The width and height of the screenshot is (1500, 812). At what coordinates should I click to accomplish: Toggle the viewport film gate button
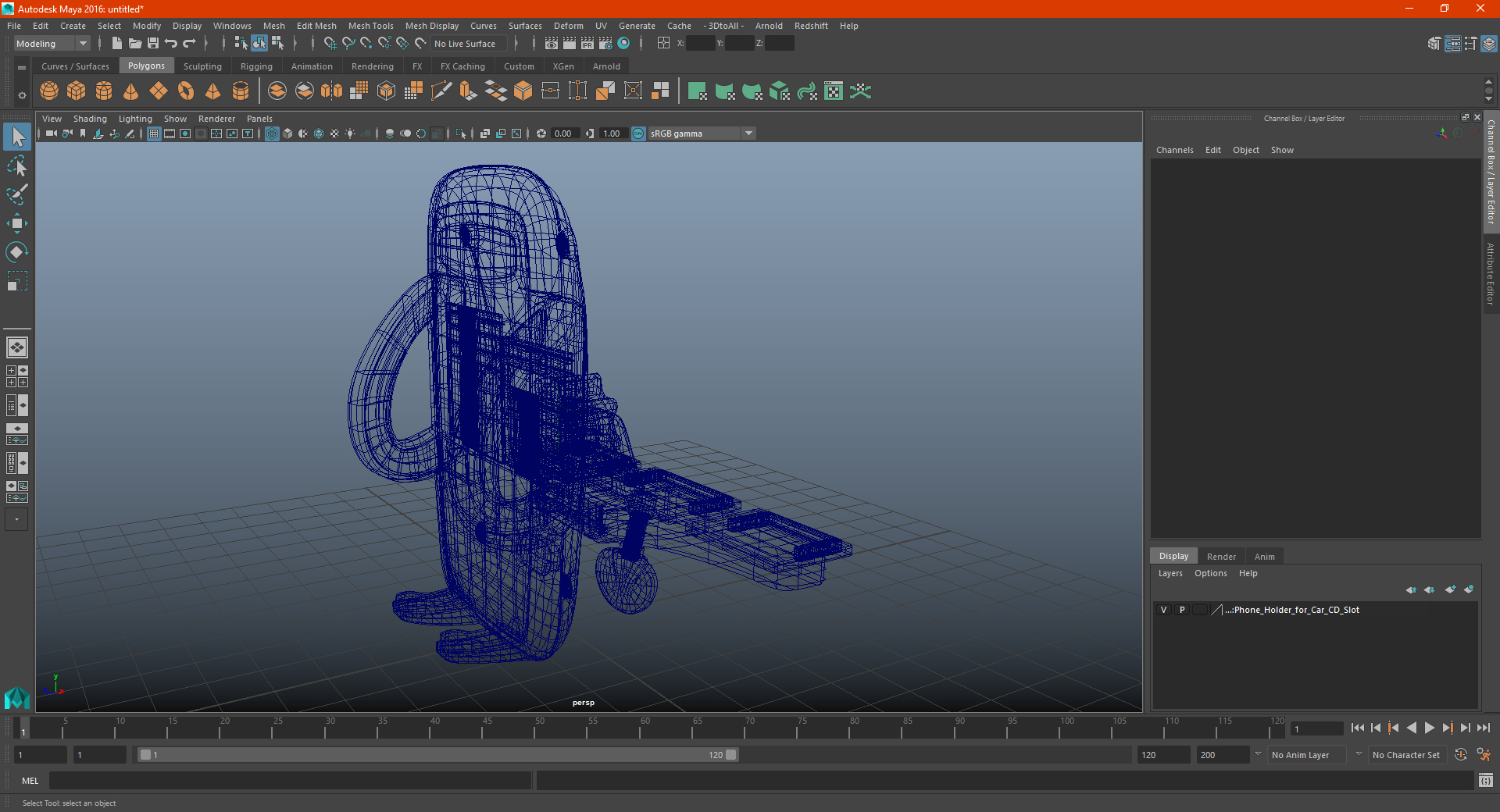(170, 134)
